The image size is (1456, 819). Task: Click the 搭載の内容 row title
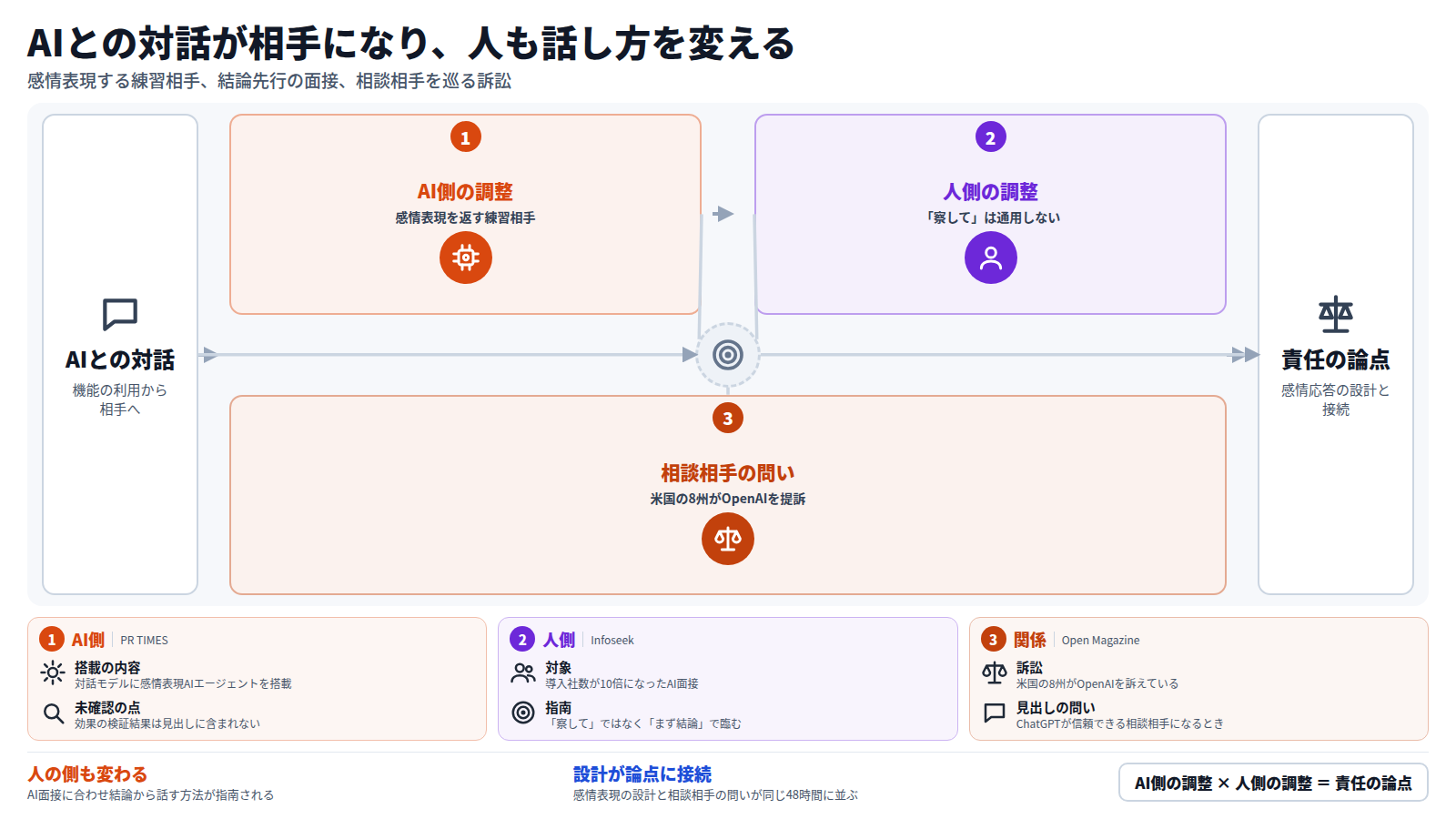107,668
